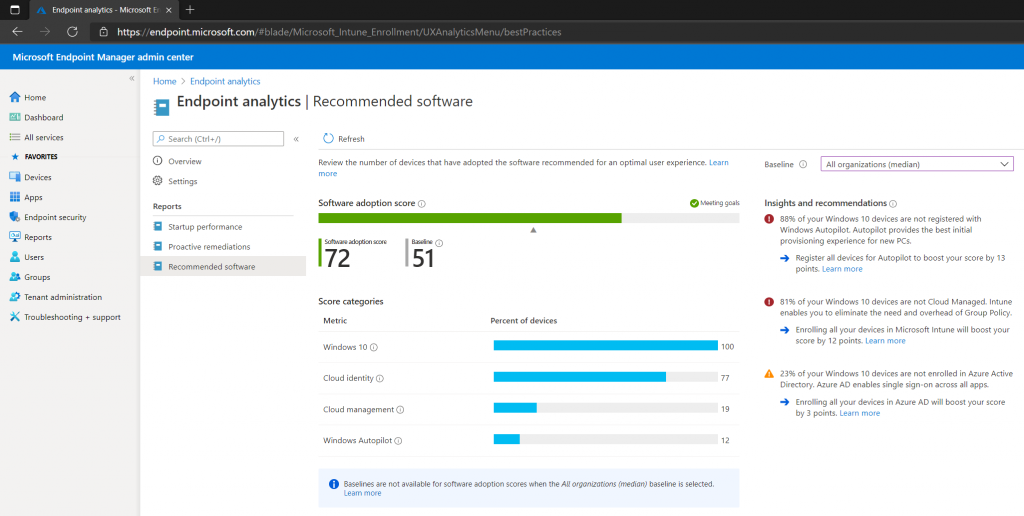Click the Settings gear icon
The width and height of the screenshot is (1024, 516).
click(x=157, y=181)
